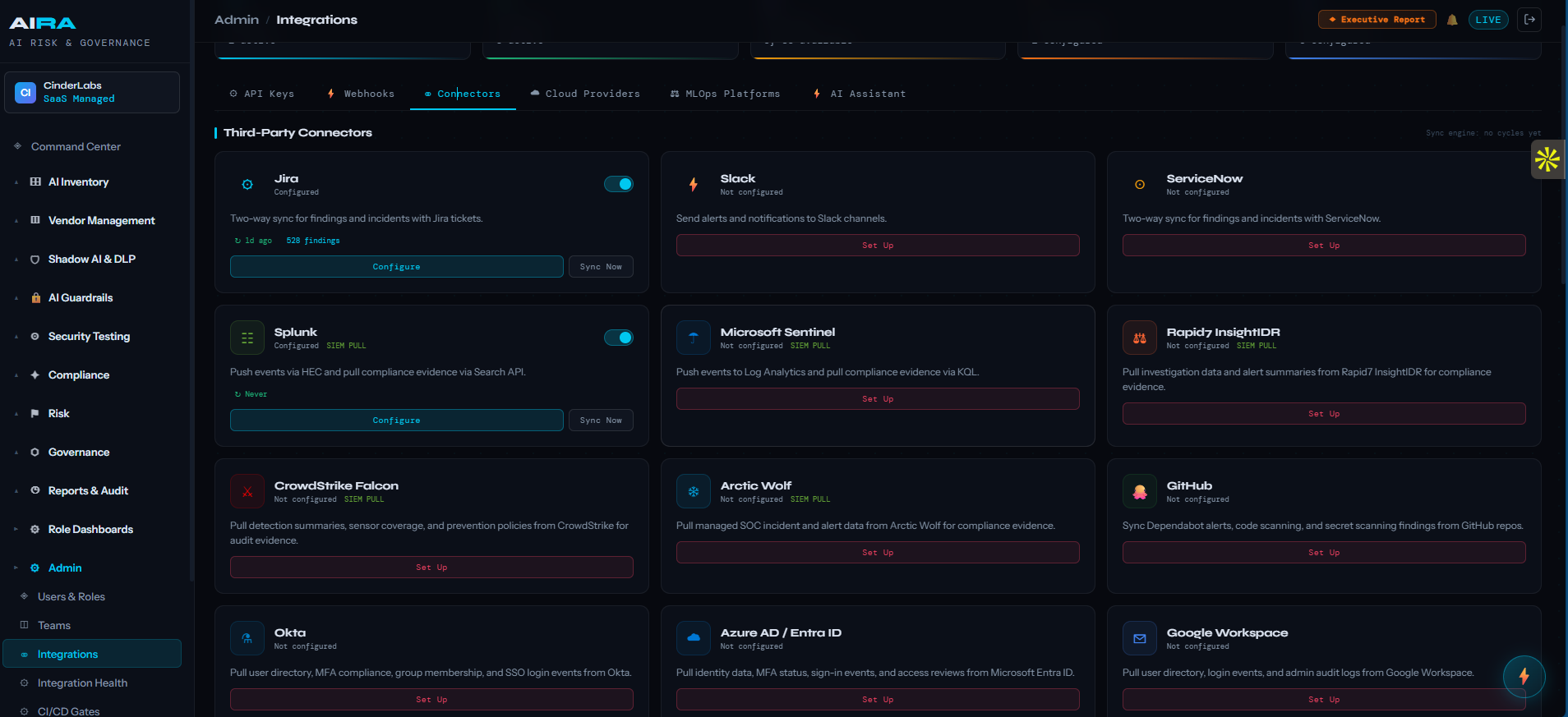
Task: Expand the Governance menu arrow
Action: [x=16, y=453]
